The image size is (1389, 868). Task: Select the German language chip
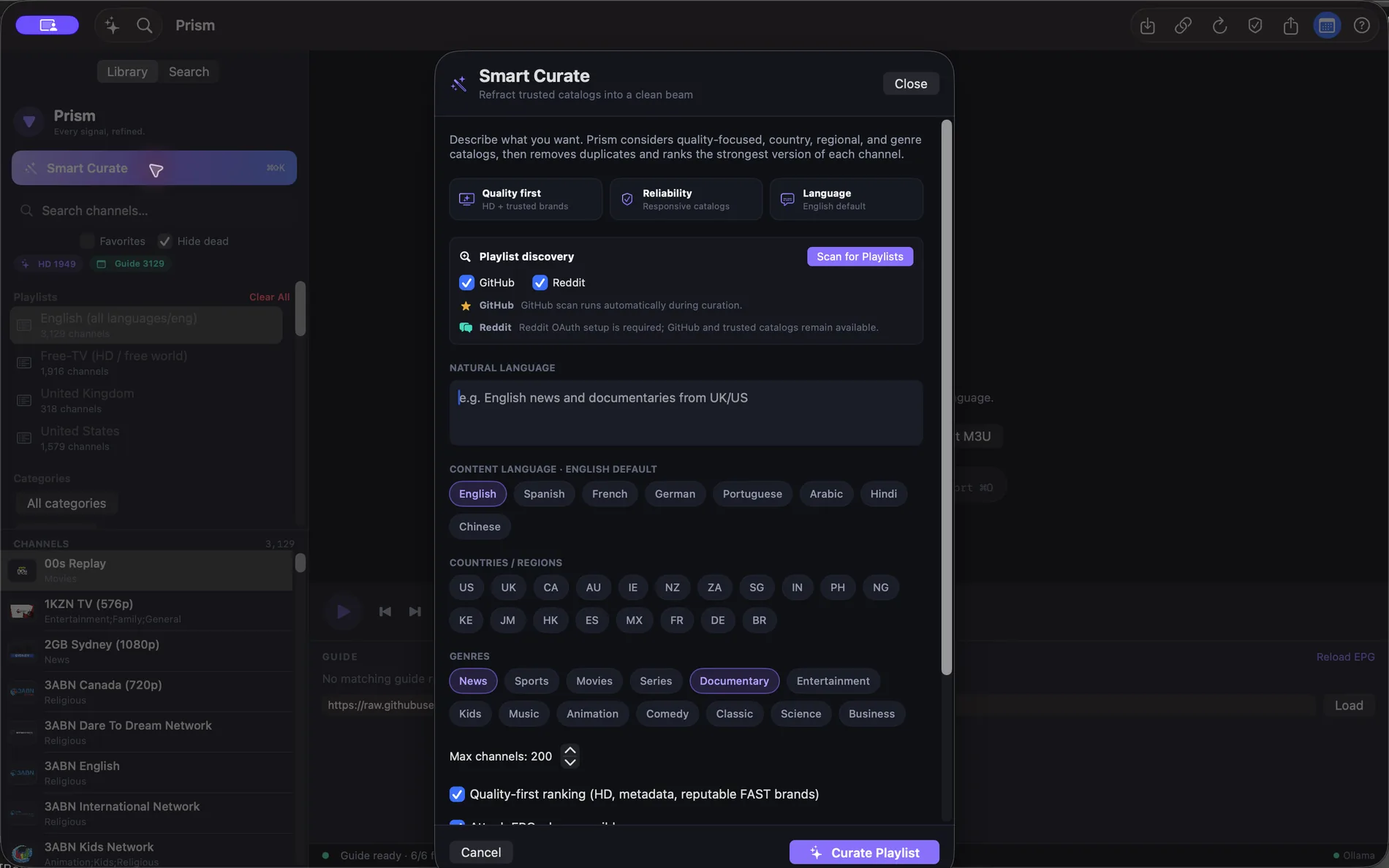(675, 494)
